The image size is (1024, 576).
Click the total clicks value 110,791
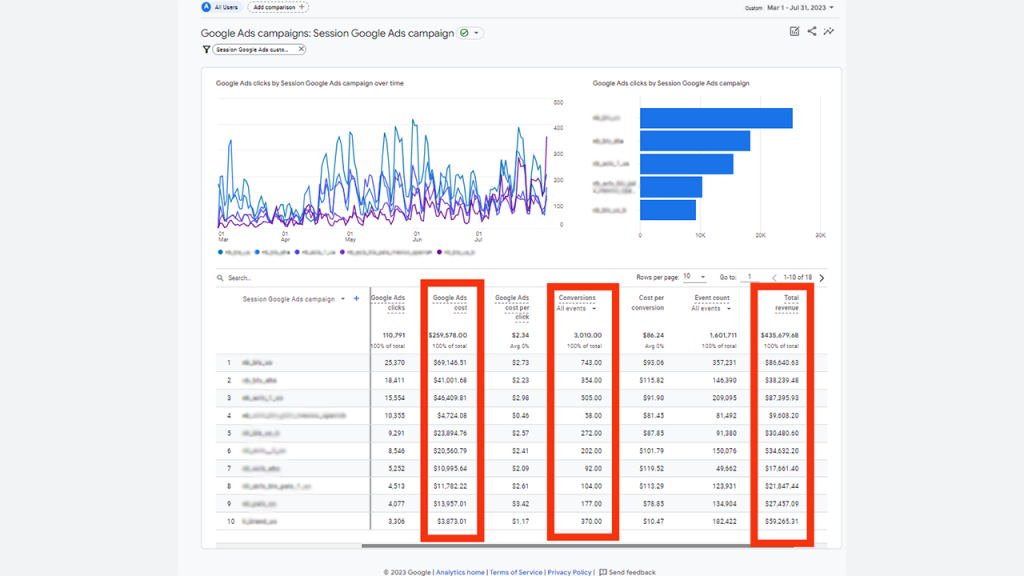394,335
